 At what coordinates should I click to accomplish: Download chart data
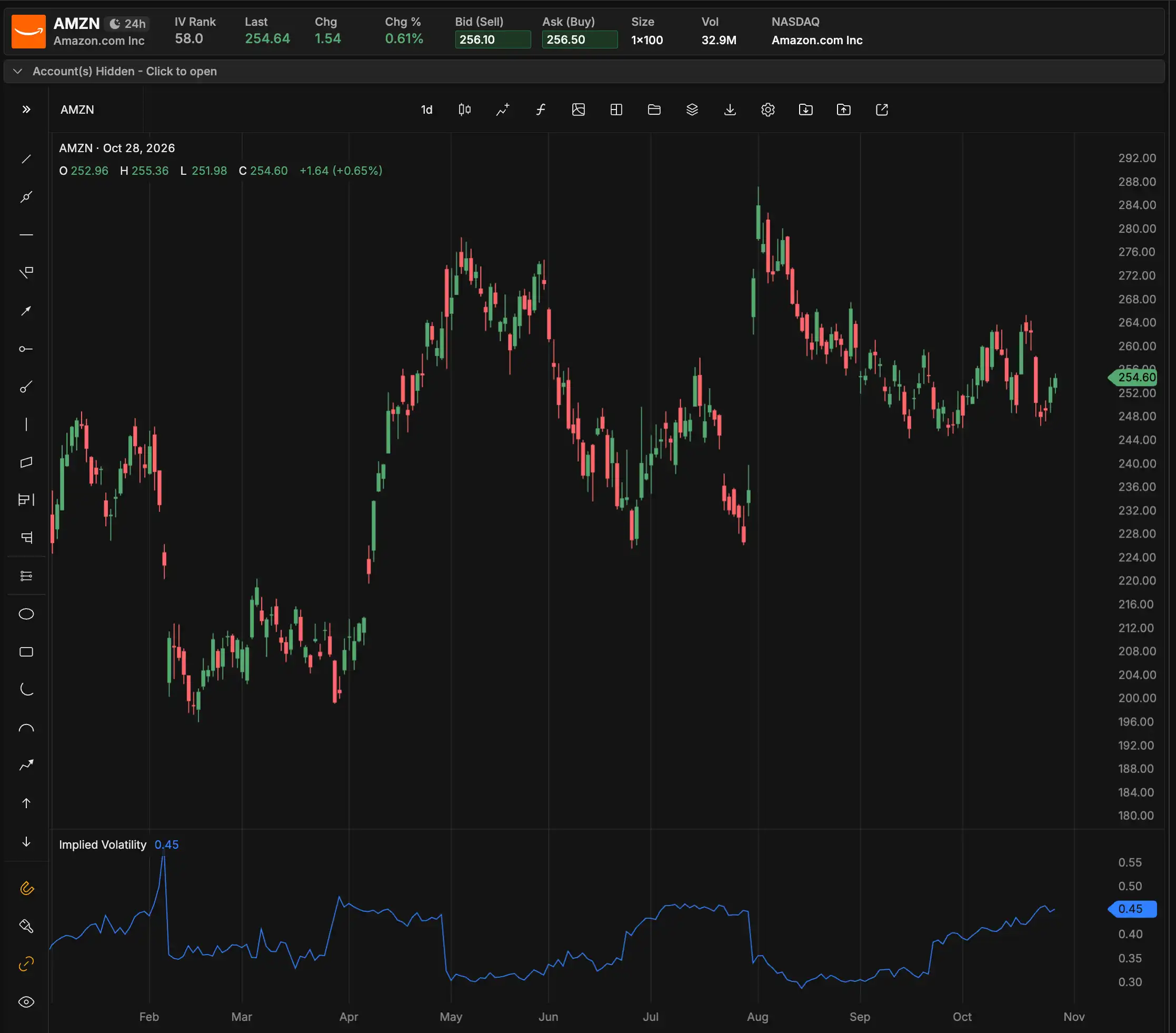730,110
